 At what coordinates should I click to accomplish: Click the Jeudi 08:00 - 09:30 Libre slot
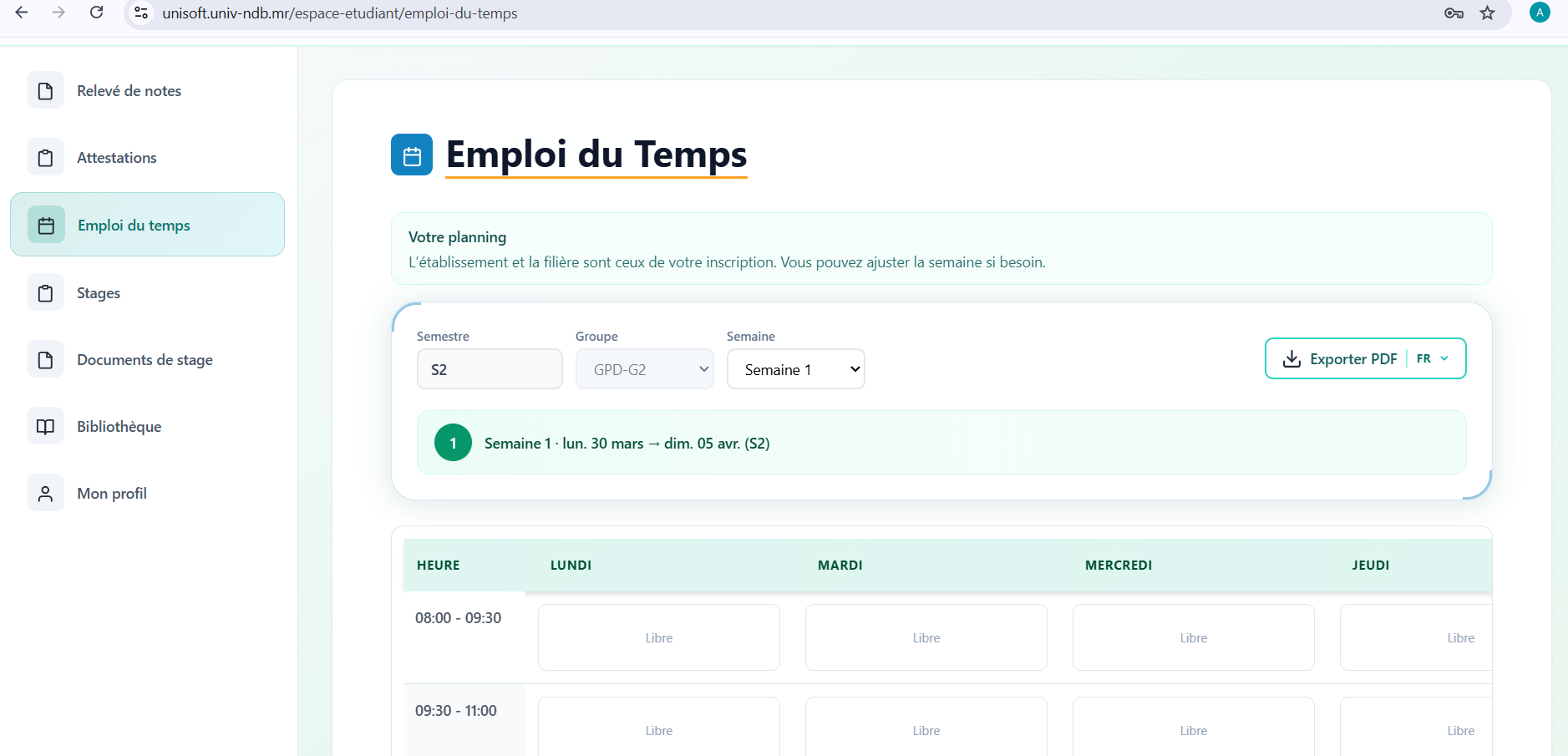click(1416, 637)
